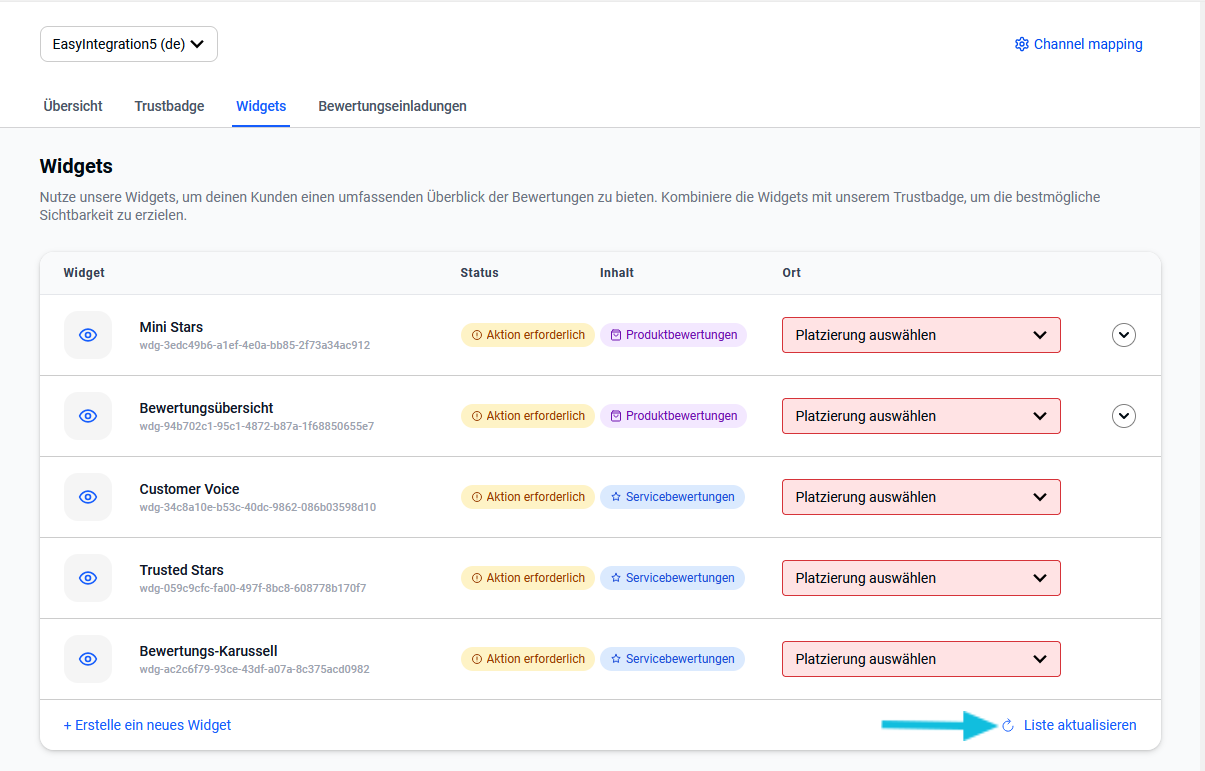This screenshot has height=771, width=1205.
Task: Click the Servicebewertungen tag for Trusted Stars
Action: tap(672, 578)
